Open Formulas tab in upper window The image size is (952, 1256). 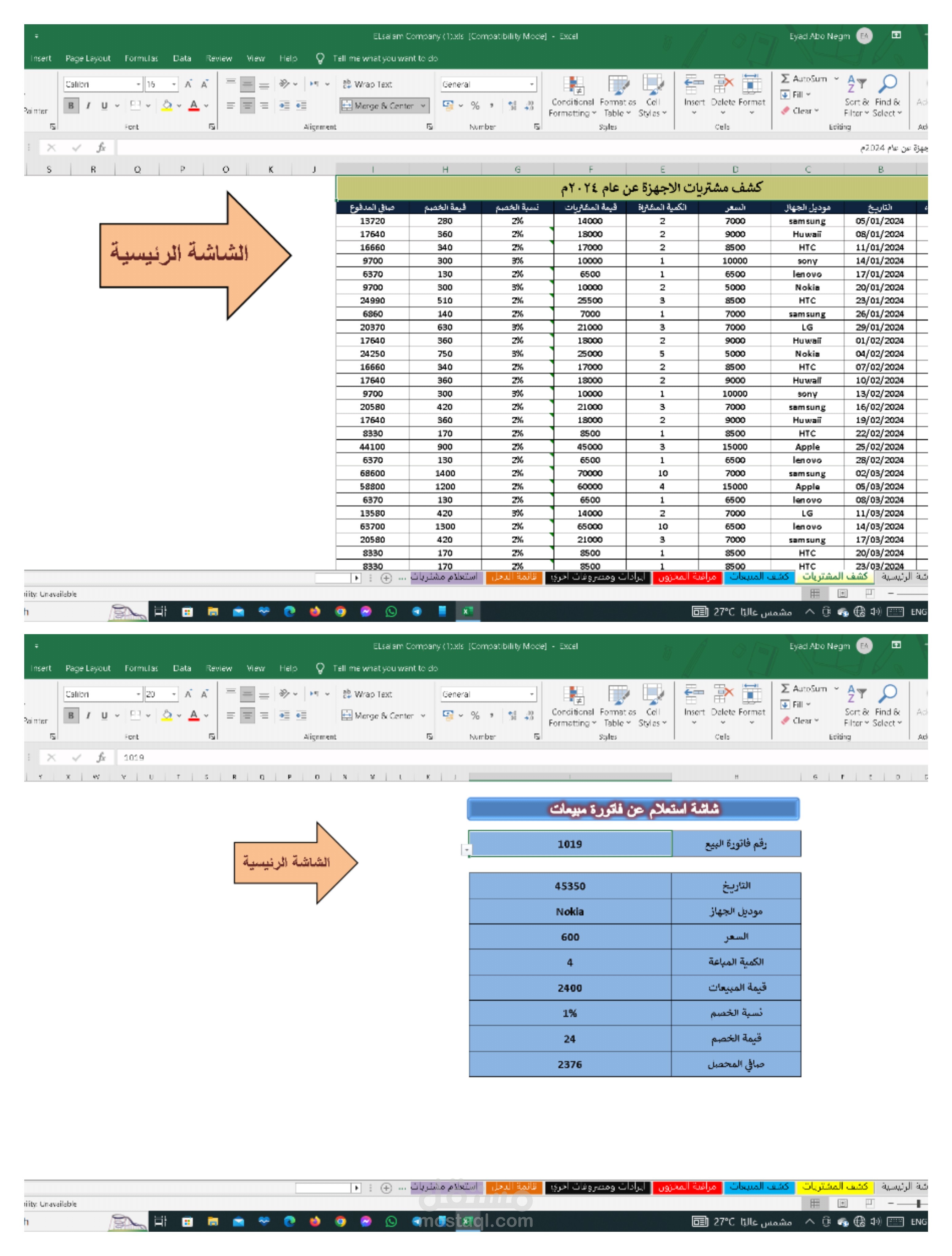[x=141, y=59]
